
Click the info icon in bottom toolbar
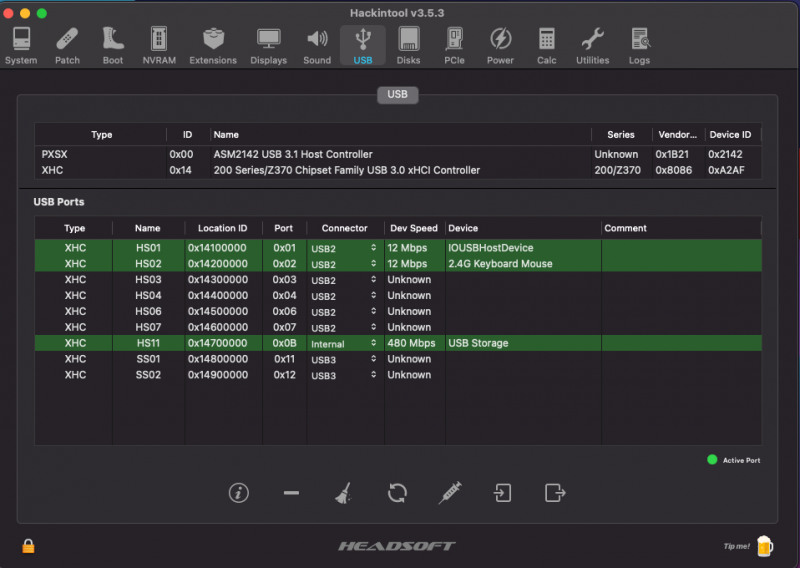(239, 492)
